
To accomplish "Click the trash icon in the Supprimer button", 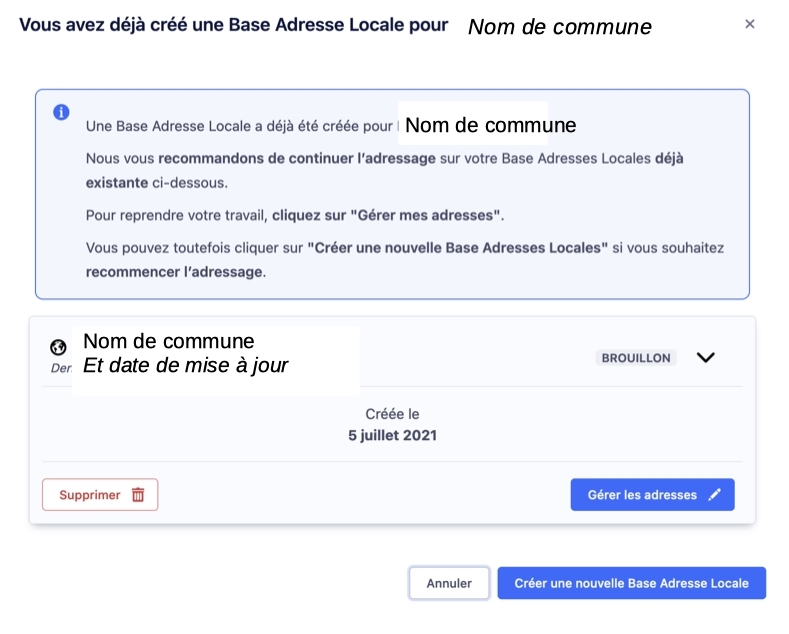I will pyautogui.click(x=138, y=495).
